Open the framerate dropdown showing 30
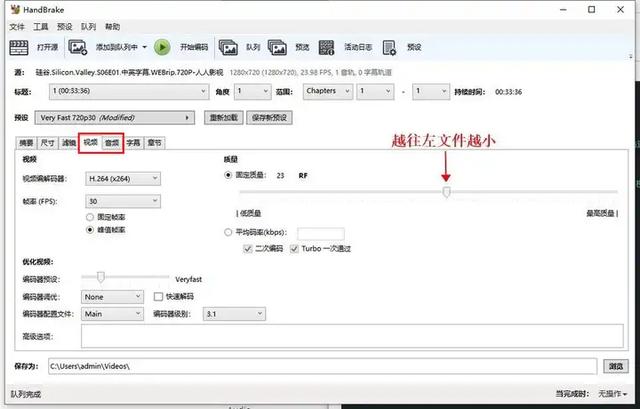Screen dimensions: 640x409 pos(123,201)
